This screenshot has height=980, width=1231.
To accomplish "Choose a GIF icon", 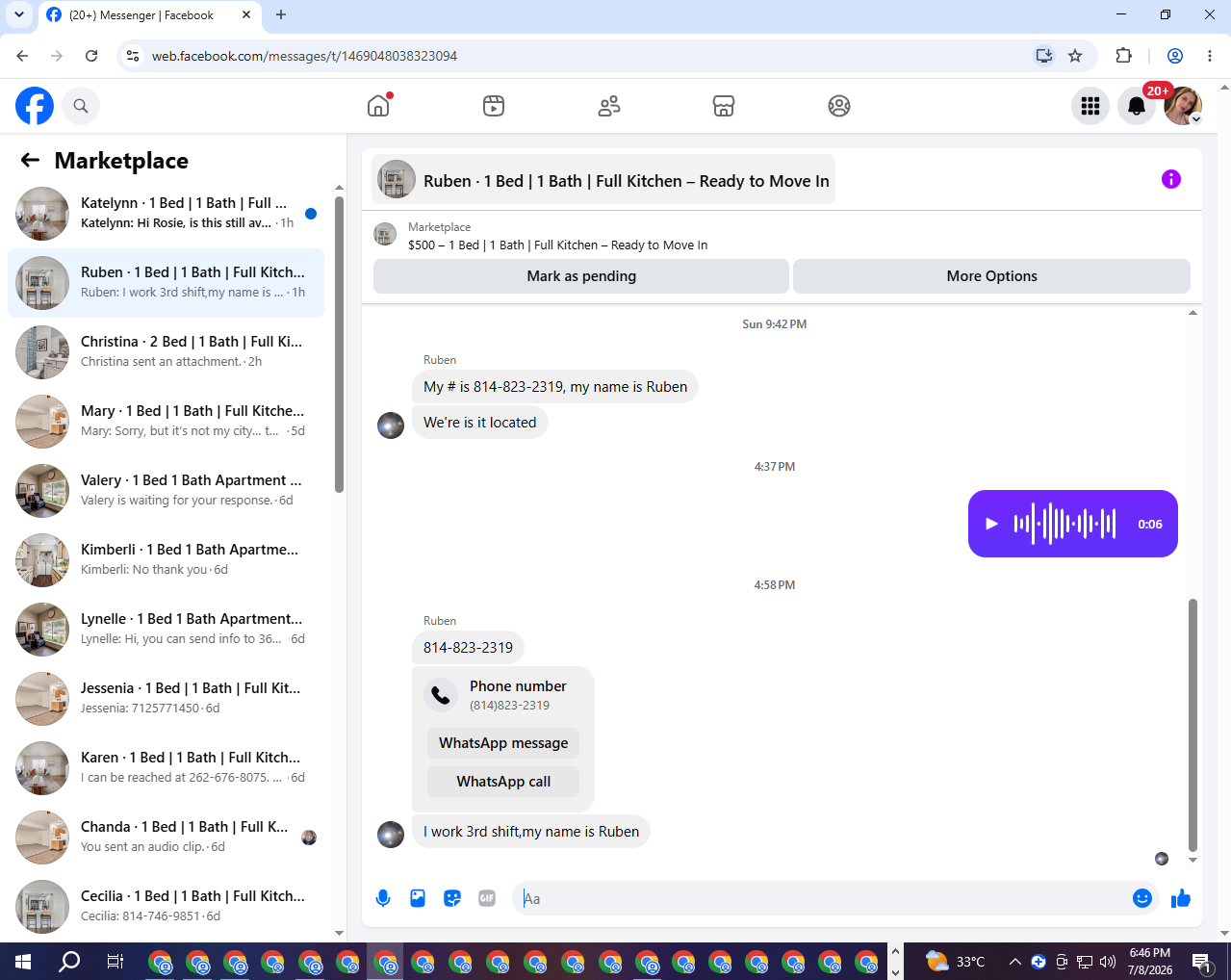I will [487, 898].
